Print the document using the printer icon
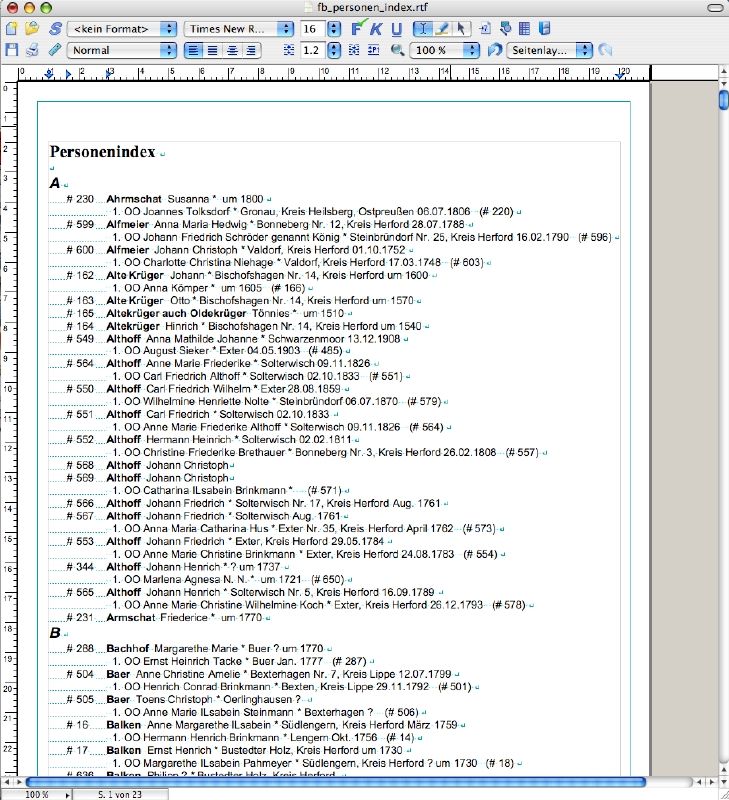This screenshot has height=800, width=729. (32, 50)
